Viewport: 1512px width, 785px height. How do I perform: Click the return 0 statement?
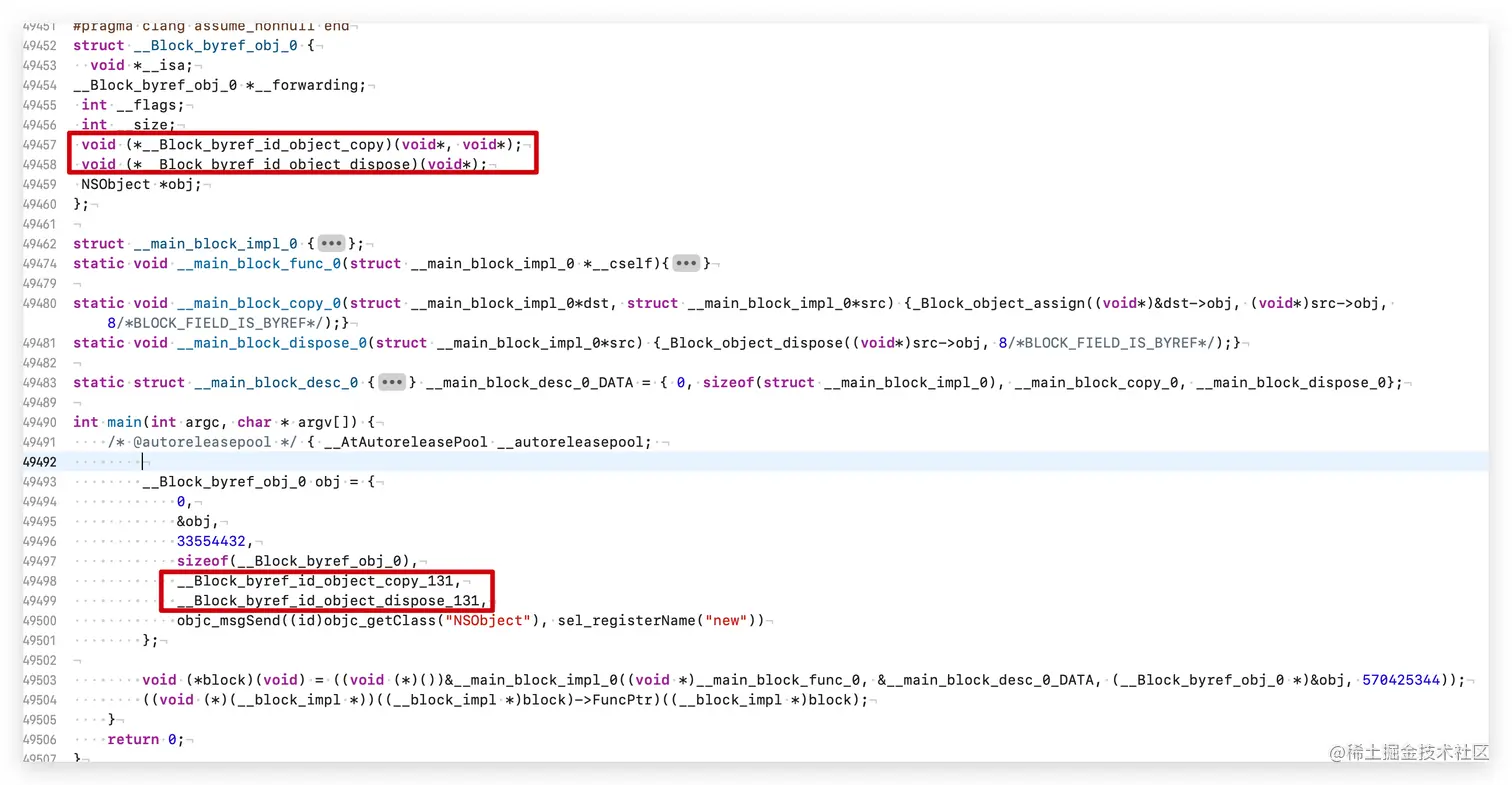(144, 739)
